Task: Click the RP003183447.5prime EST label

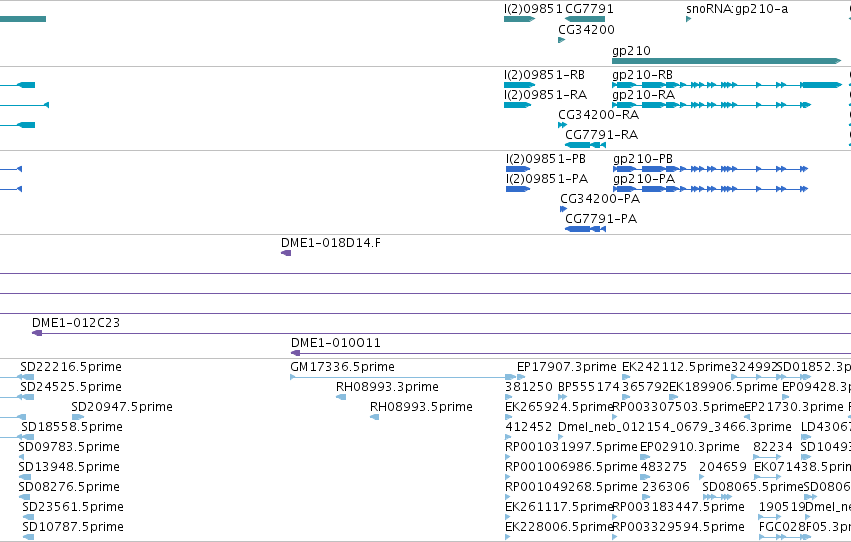Action: pyautogui.click(x=678, y=507)
